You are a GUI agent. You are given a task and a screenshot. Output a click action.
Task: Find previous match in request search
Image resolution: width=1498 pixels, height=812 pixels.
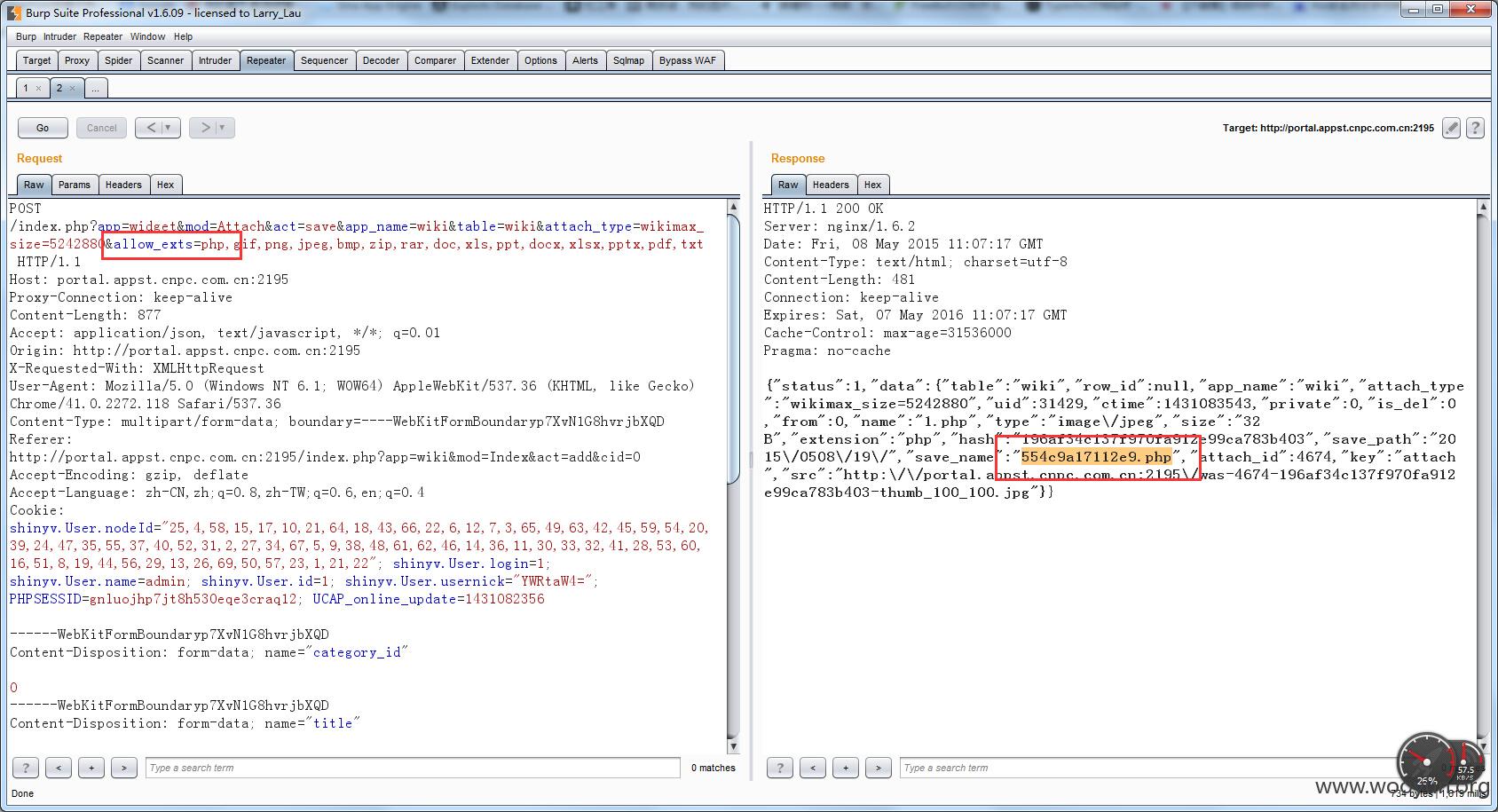coord(58,768)
